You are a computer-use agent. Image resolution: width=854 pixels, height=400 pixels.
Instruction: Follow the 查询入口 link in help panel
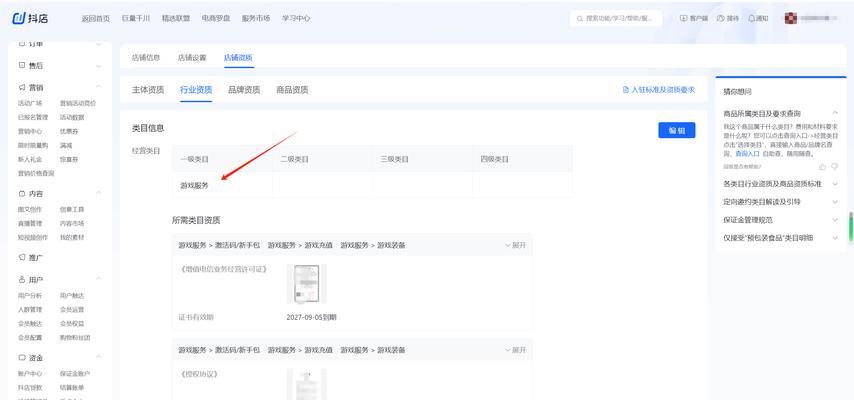coord(746,154)
